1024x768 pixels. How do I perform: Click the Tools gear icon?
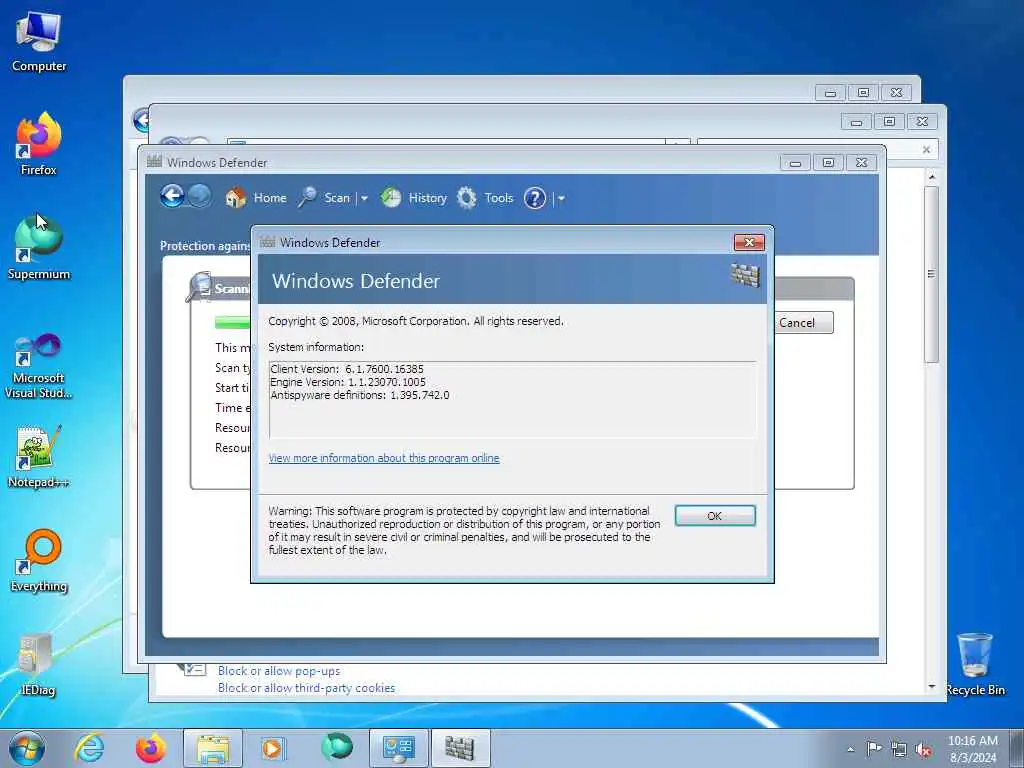click(466, 197)
